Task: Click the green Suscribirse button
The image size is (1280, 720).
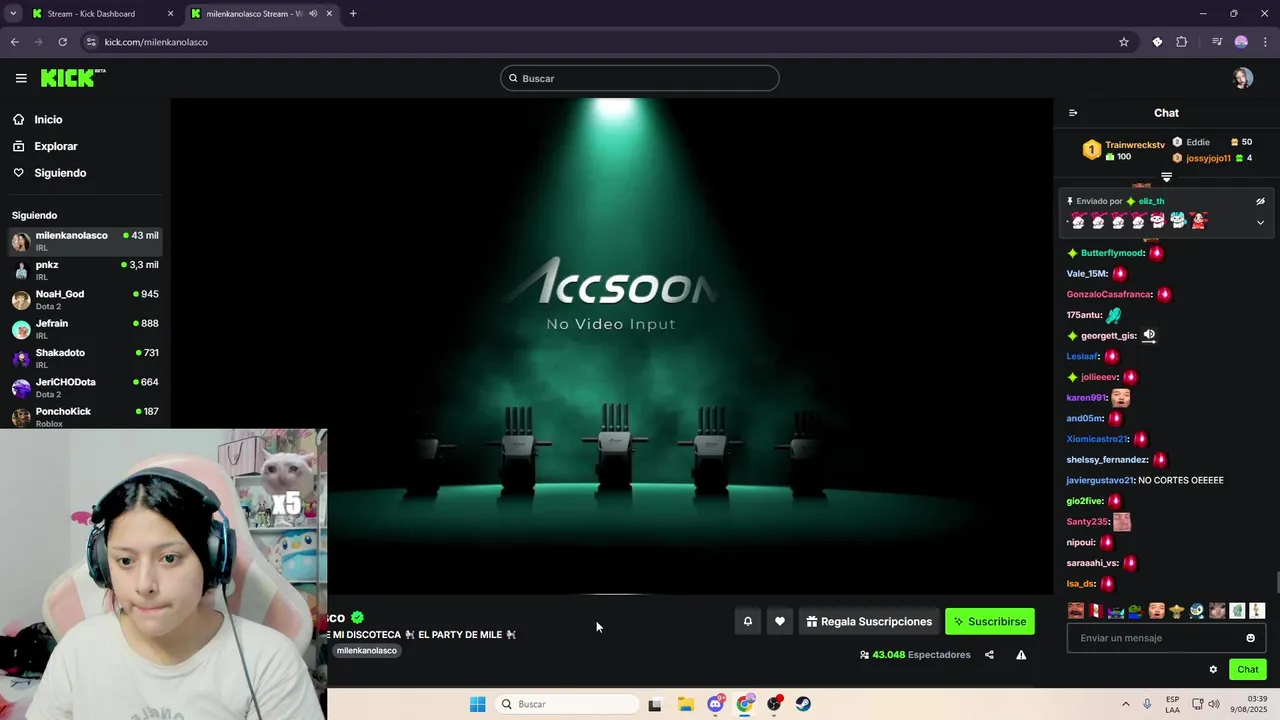Action: pyautogui.click(x=990, y=621)
